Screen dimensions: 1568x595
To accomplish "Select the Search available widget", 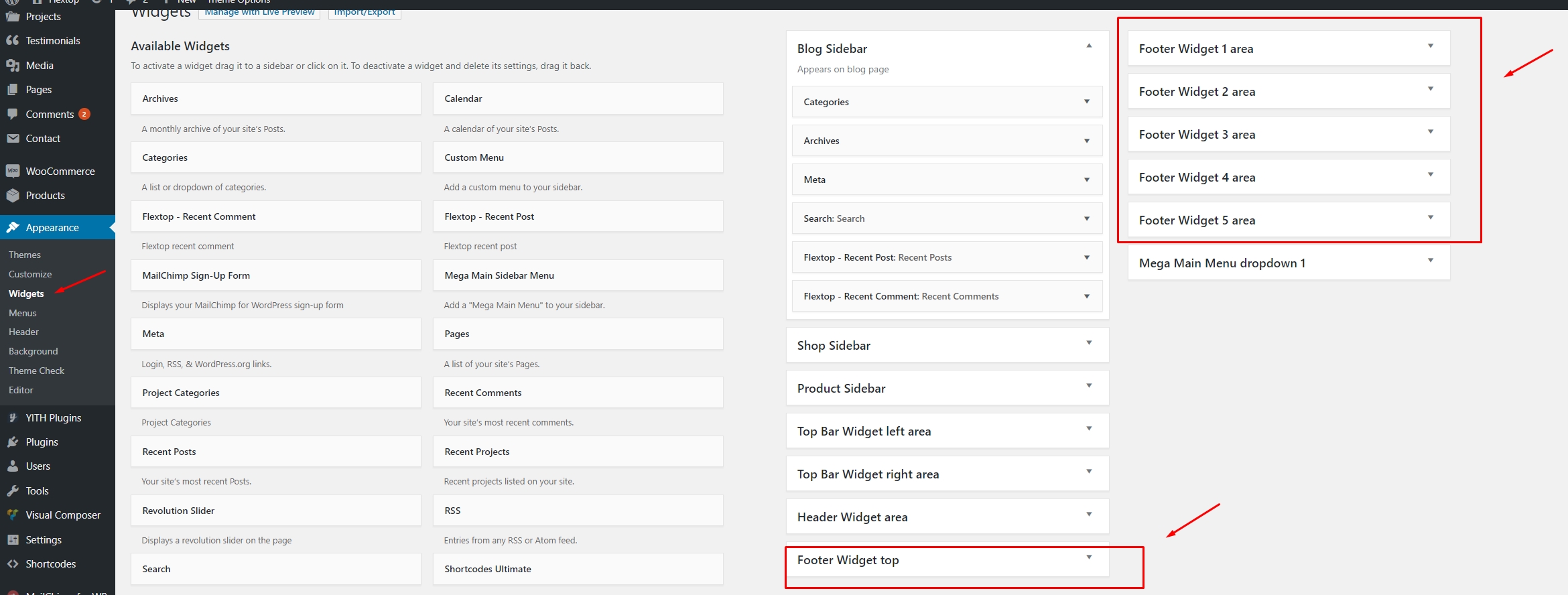I will click(x=276, y=569).
